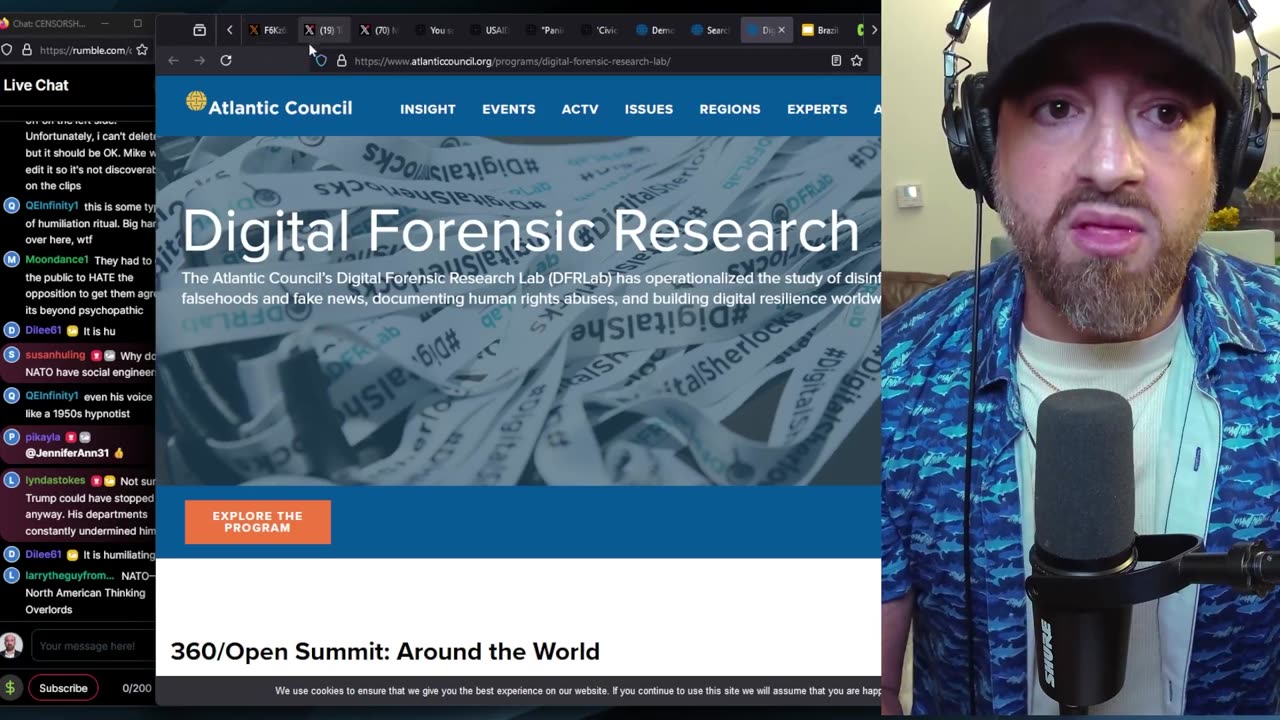Switch to the X tab labeled (70)
Screen dimensions: 1280x720
(x=378, y=30)
